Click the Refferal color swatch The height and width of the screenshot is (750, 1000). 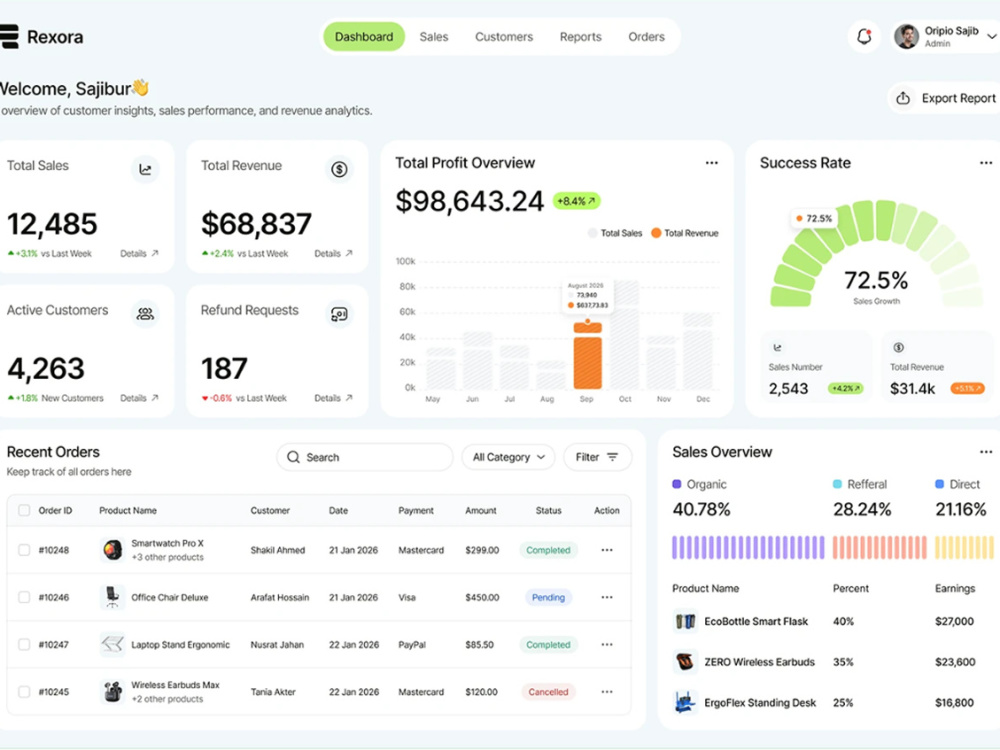coord(837,484)
